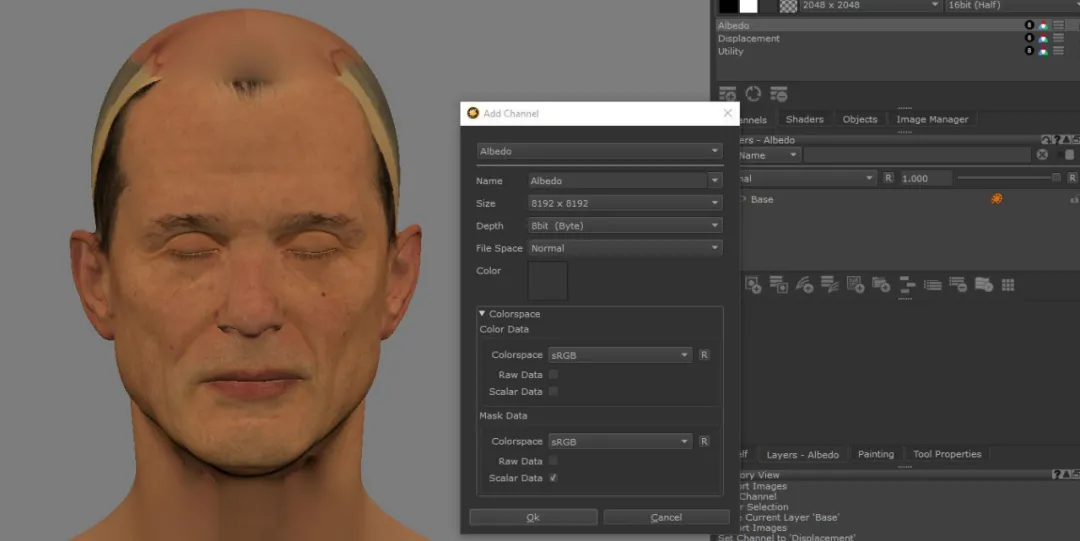Open the Depth dropdown showing 8bit (Byte)
The height and width of the screenshot is (541, 1080).
point(625,226)
